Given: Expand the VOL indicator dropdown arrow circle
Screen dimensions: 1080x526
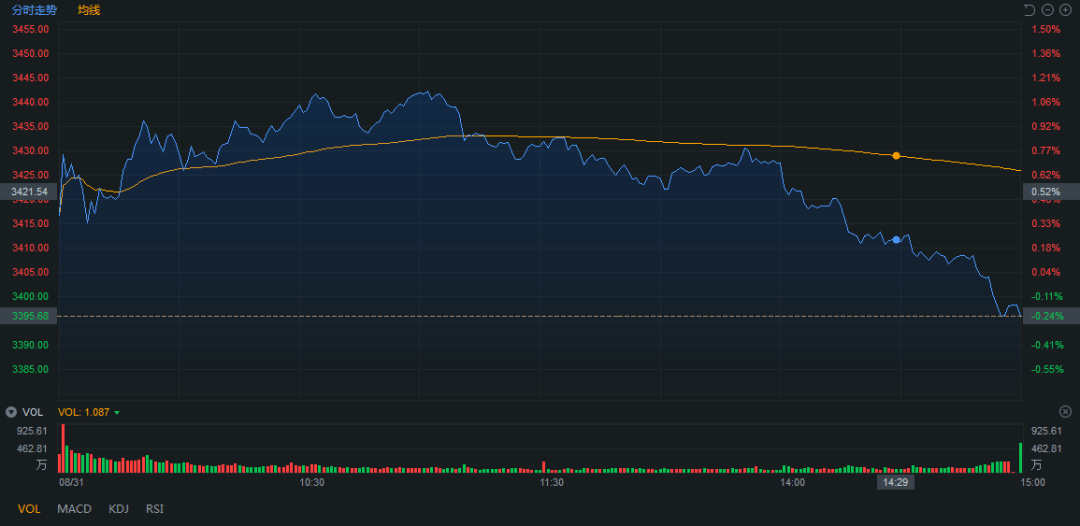Looking at the screenshot, I should coord(11,412).
